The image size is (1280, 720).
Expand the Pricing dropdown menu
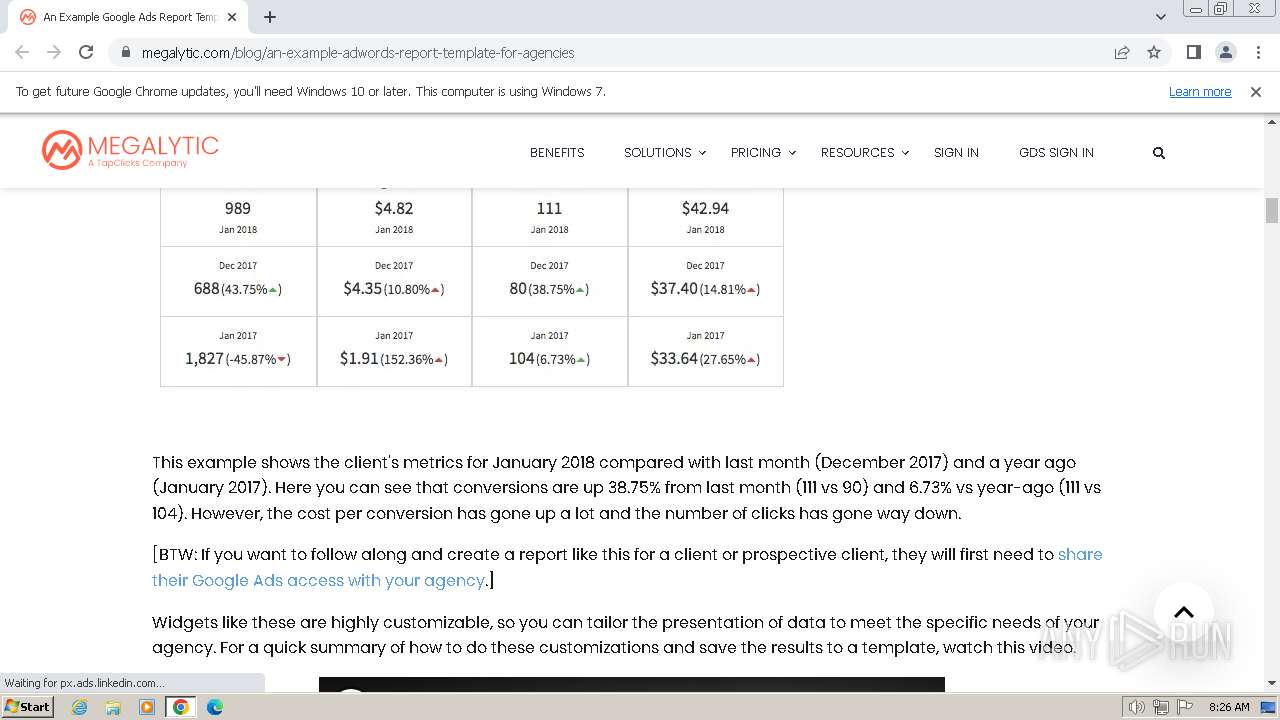point(763,153)
